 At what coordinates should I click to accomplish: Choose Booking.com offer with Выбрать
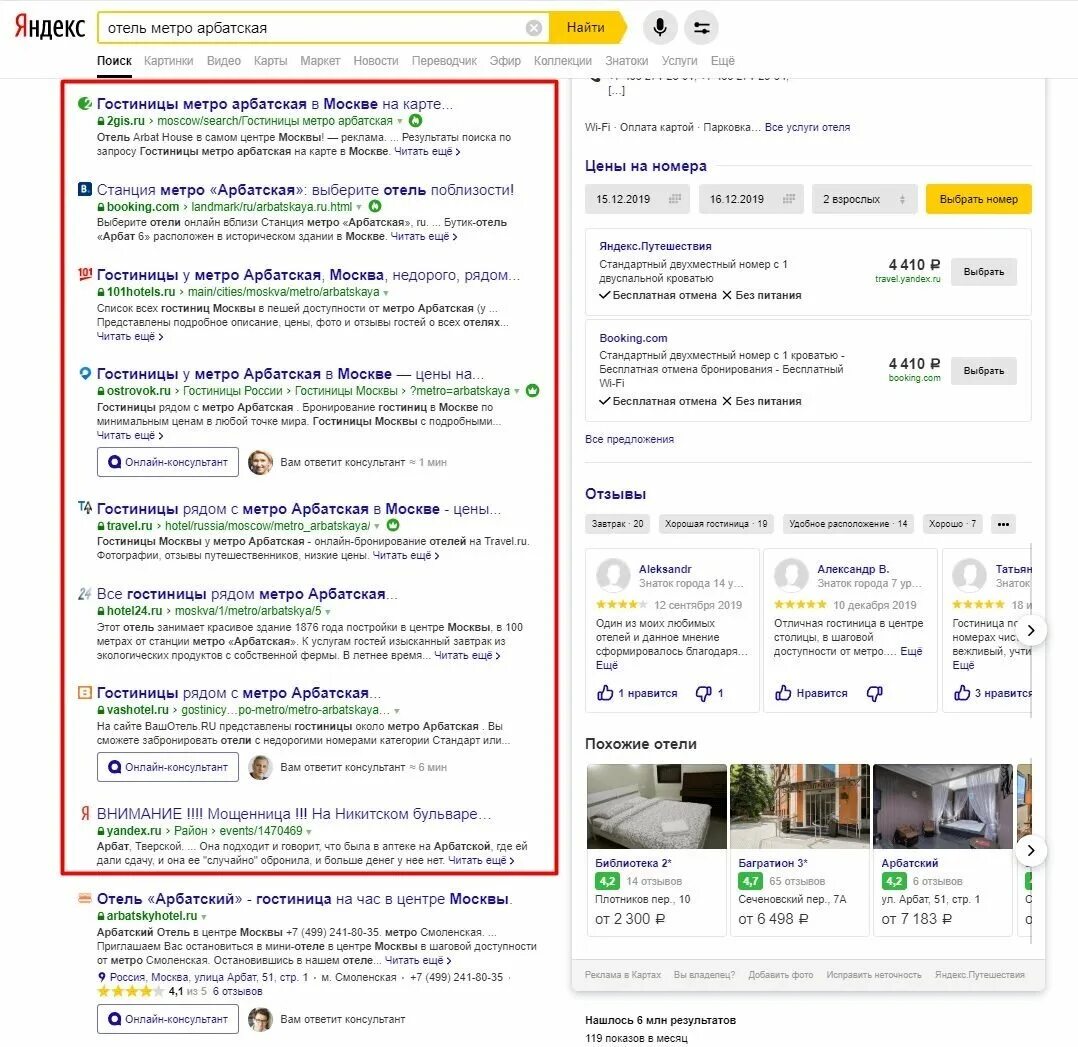tap(984, 371)
